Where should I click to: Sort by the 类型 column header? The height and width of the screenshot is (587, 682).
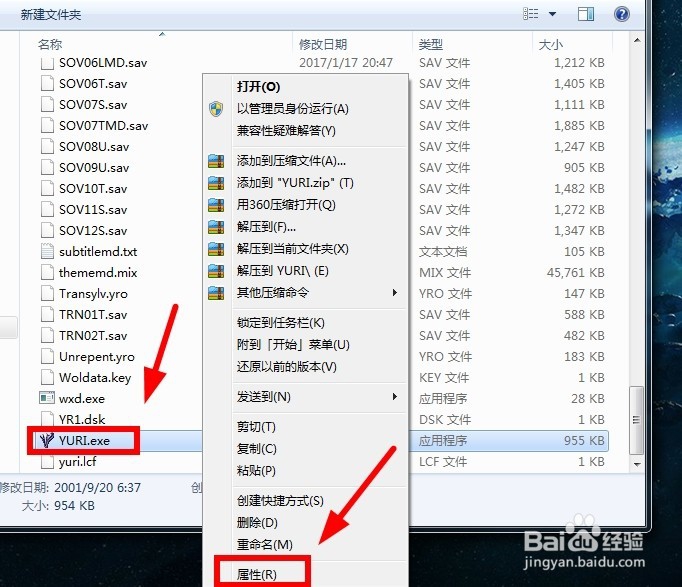pos(431,44)
